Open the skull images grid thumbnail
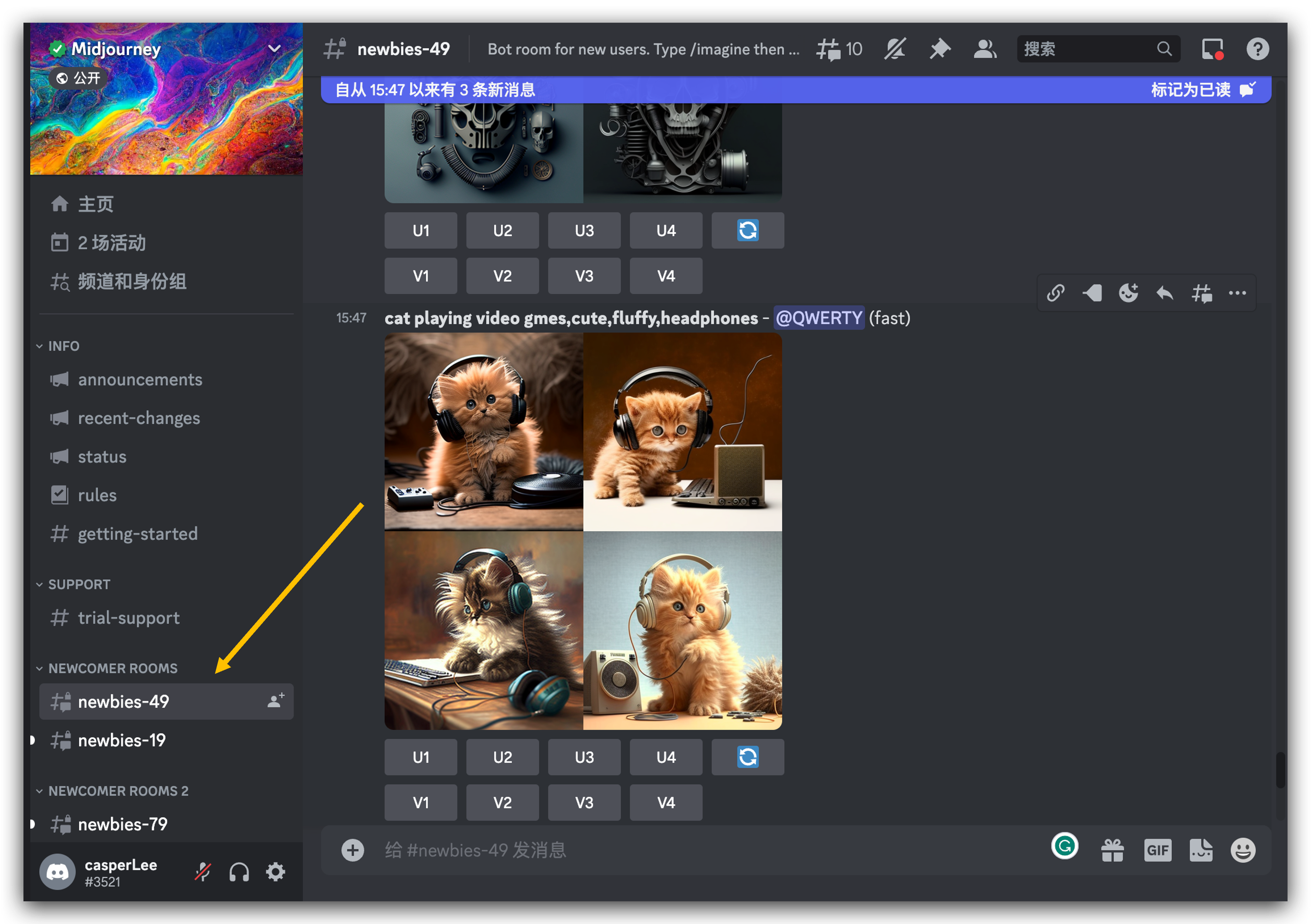Viewport: 1311px width, 924px height. pos(583,152)
